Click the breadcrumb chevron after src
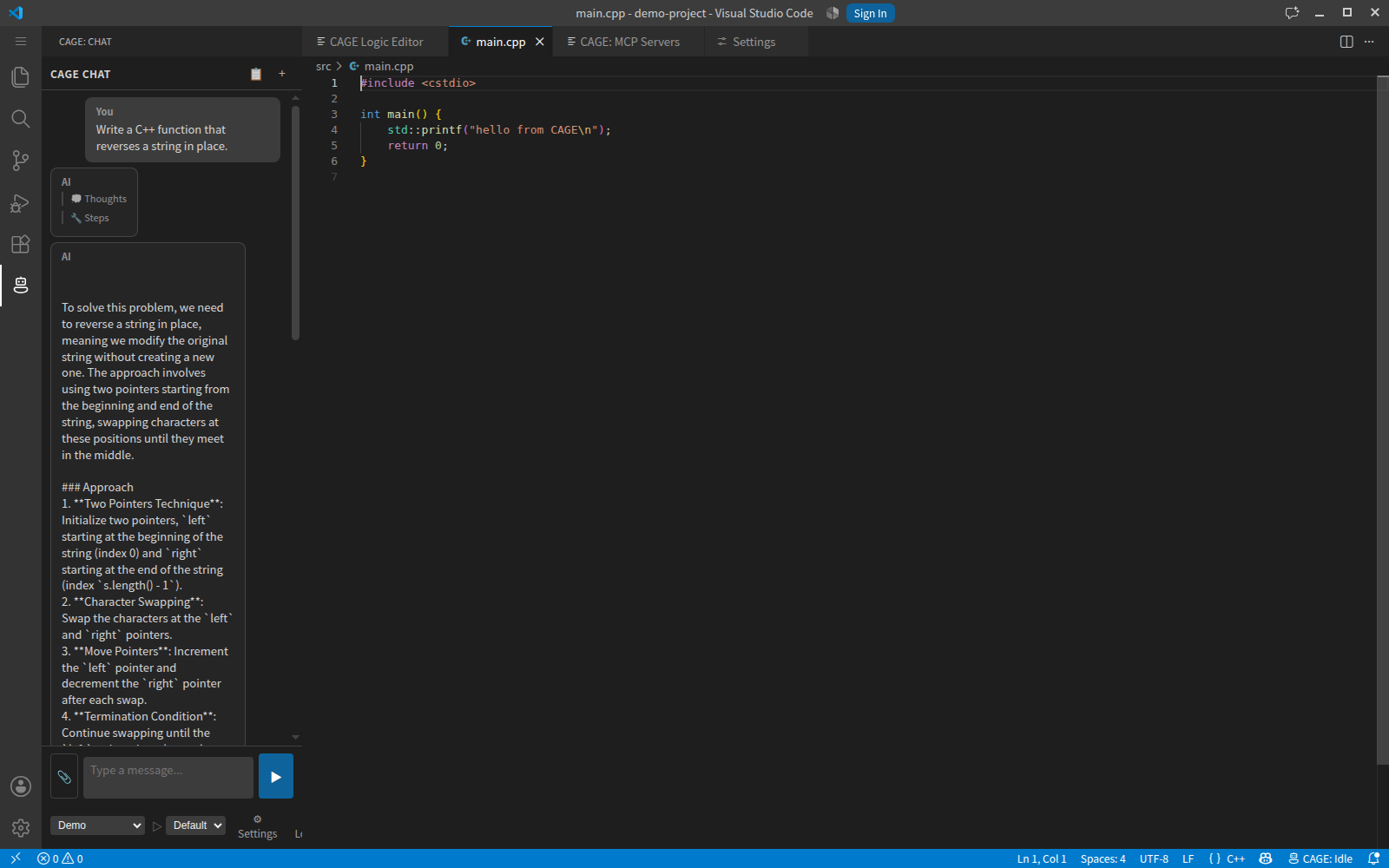 pyautogui.click(x=339, y=66)
